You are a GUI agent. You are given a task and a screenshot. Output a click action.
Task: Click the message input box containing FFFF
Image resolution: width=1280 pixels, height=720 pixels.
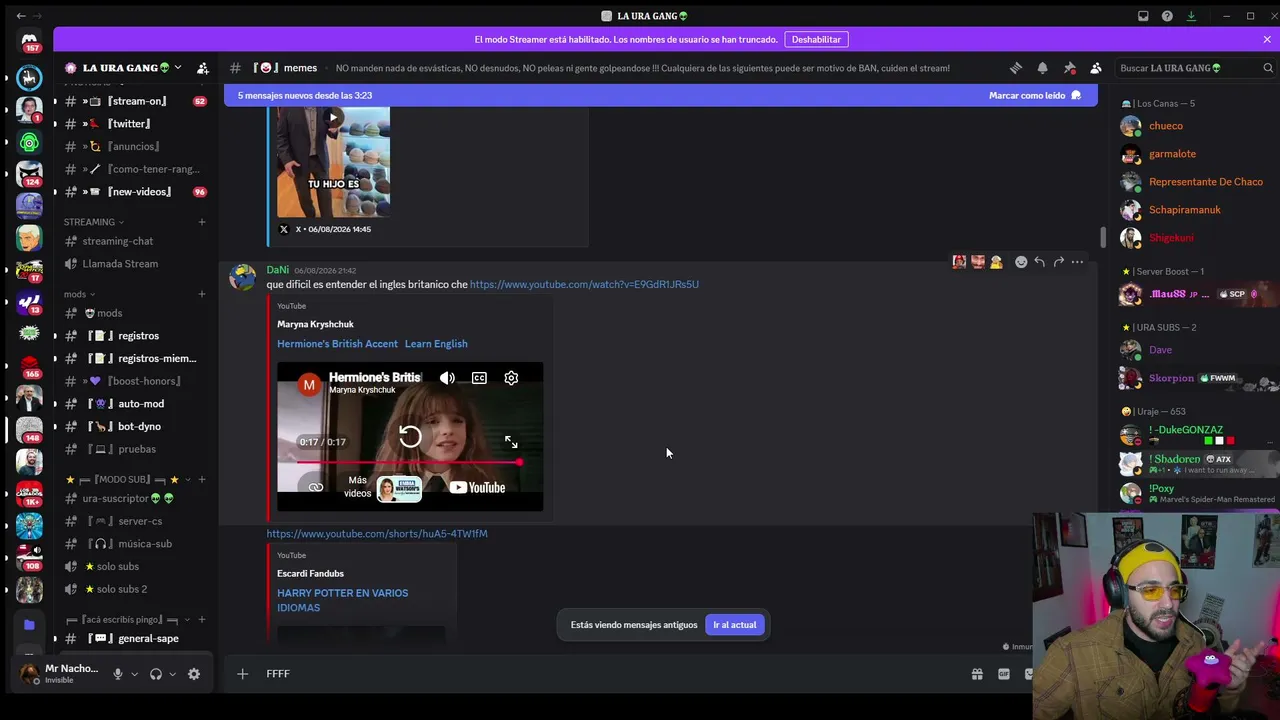pos(610,674)
